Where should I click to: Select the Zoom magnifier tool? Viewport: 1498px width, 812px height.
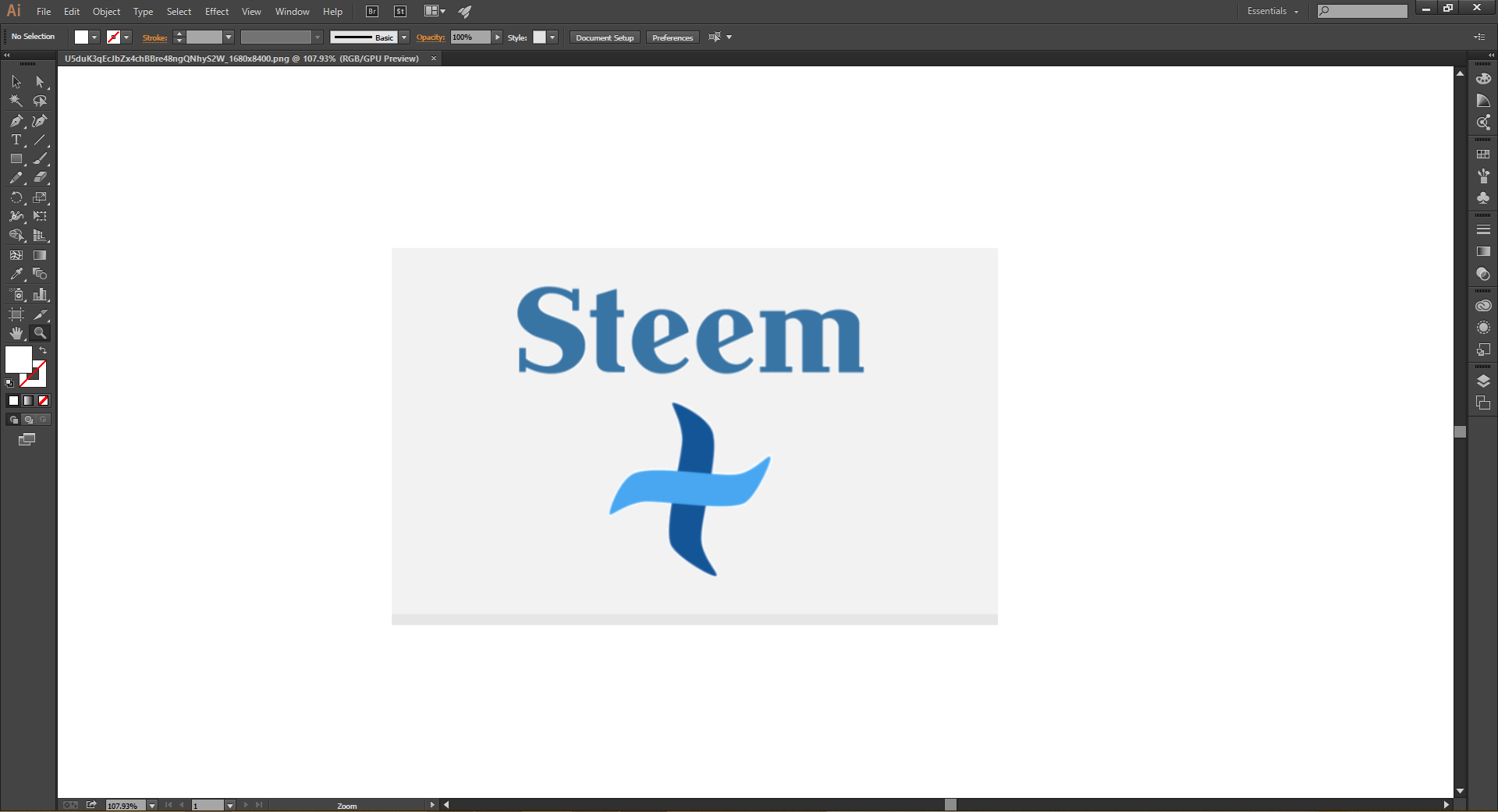(40, 333)
